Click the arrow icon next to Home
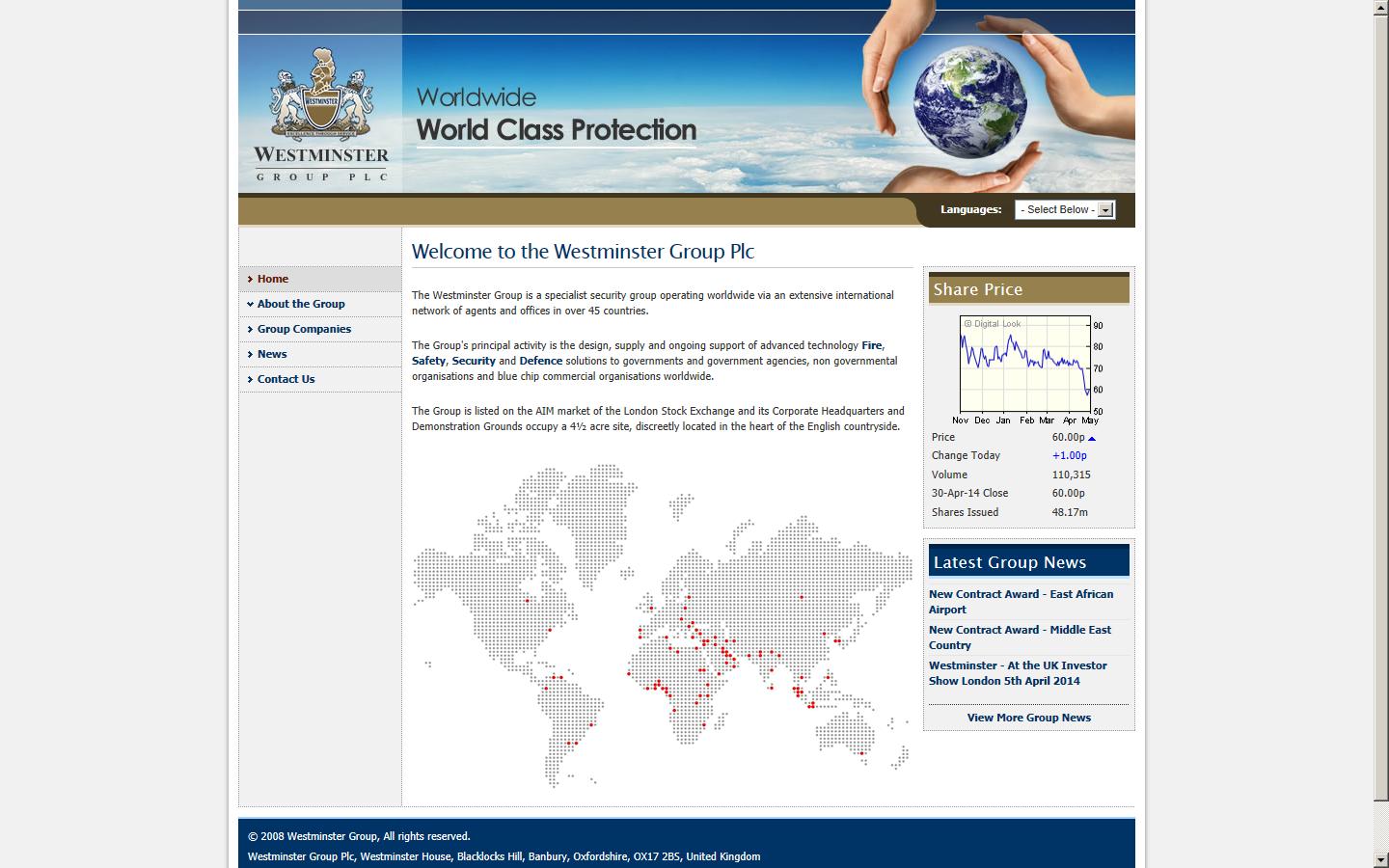 point(251,280)
